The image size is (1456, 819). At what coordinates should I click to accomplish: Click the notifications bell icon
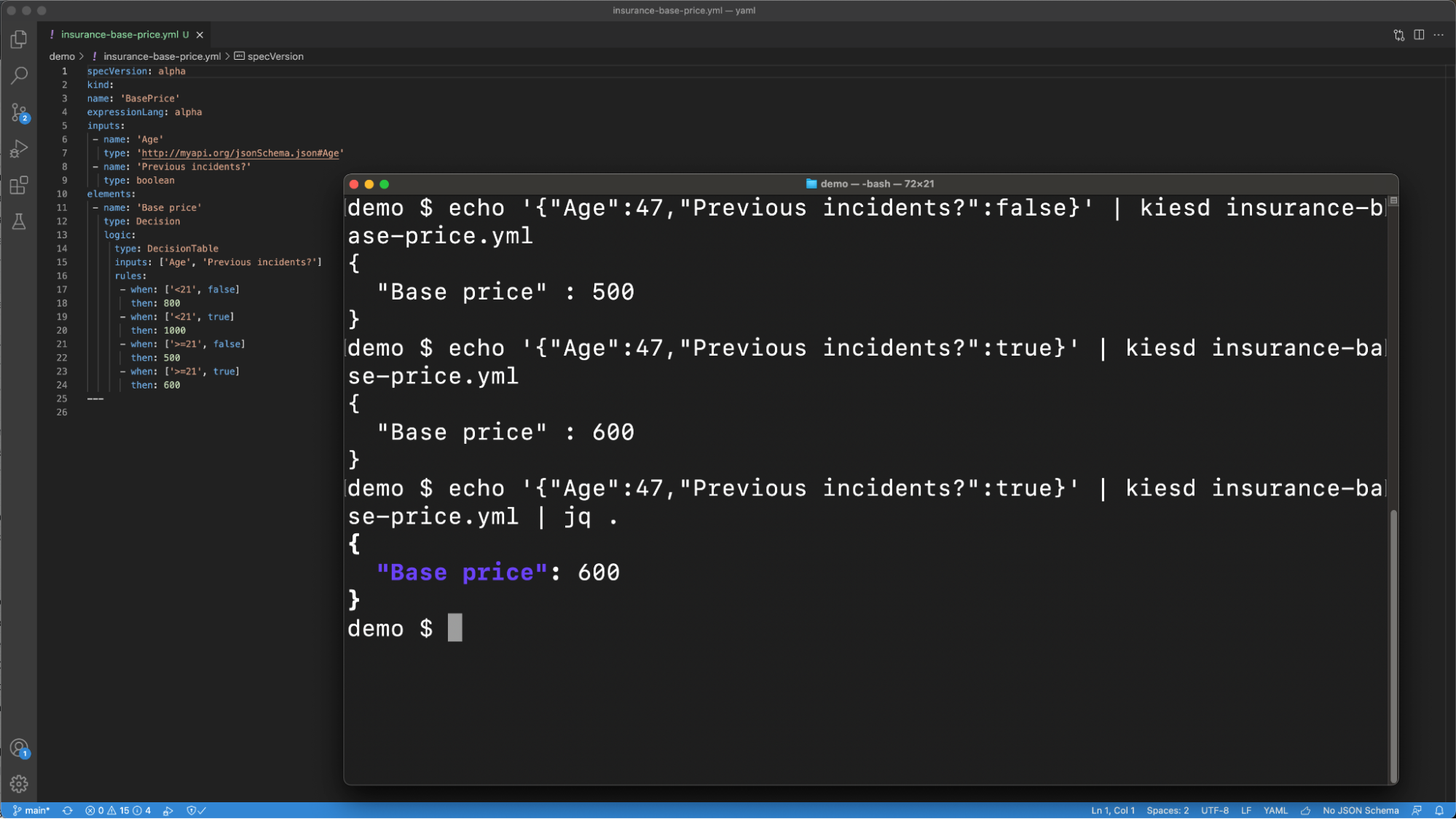tap(1439, 810)
